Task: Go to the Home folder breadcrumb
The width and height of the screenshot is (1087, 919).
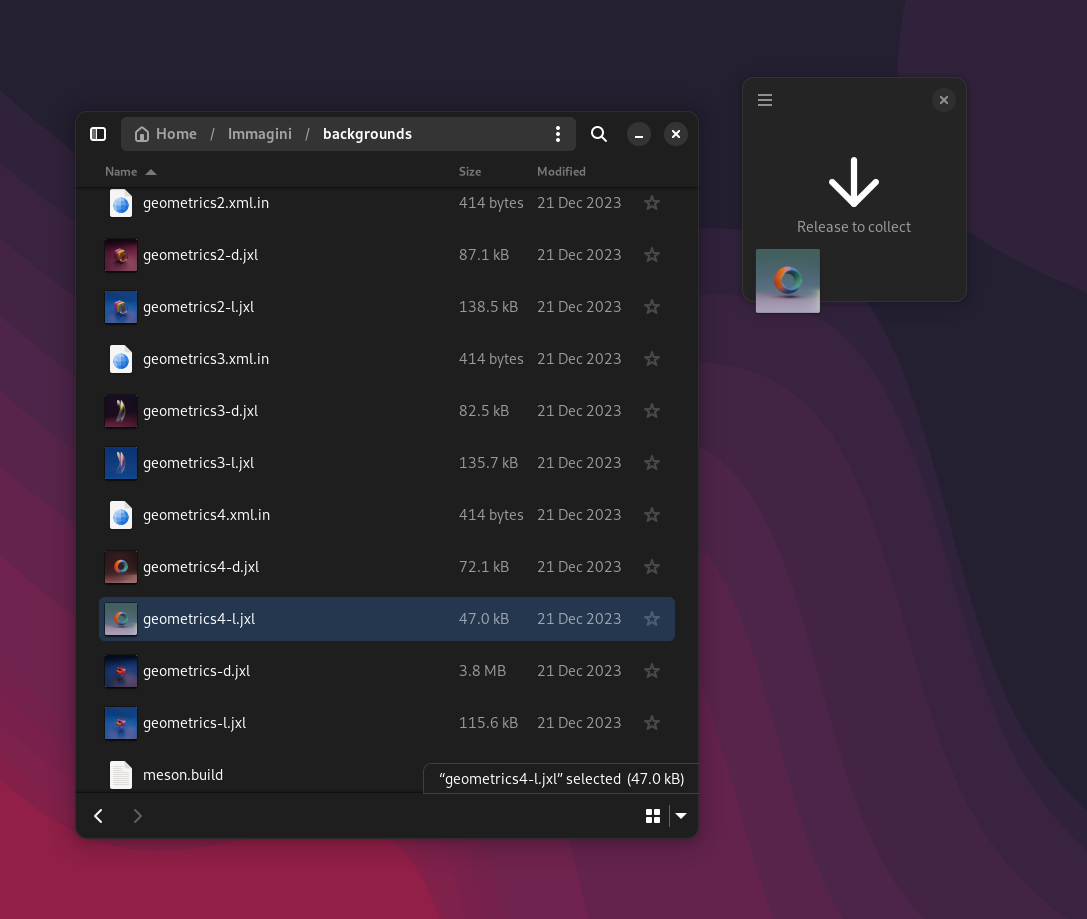Action: click(166, 134)
